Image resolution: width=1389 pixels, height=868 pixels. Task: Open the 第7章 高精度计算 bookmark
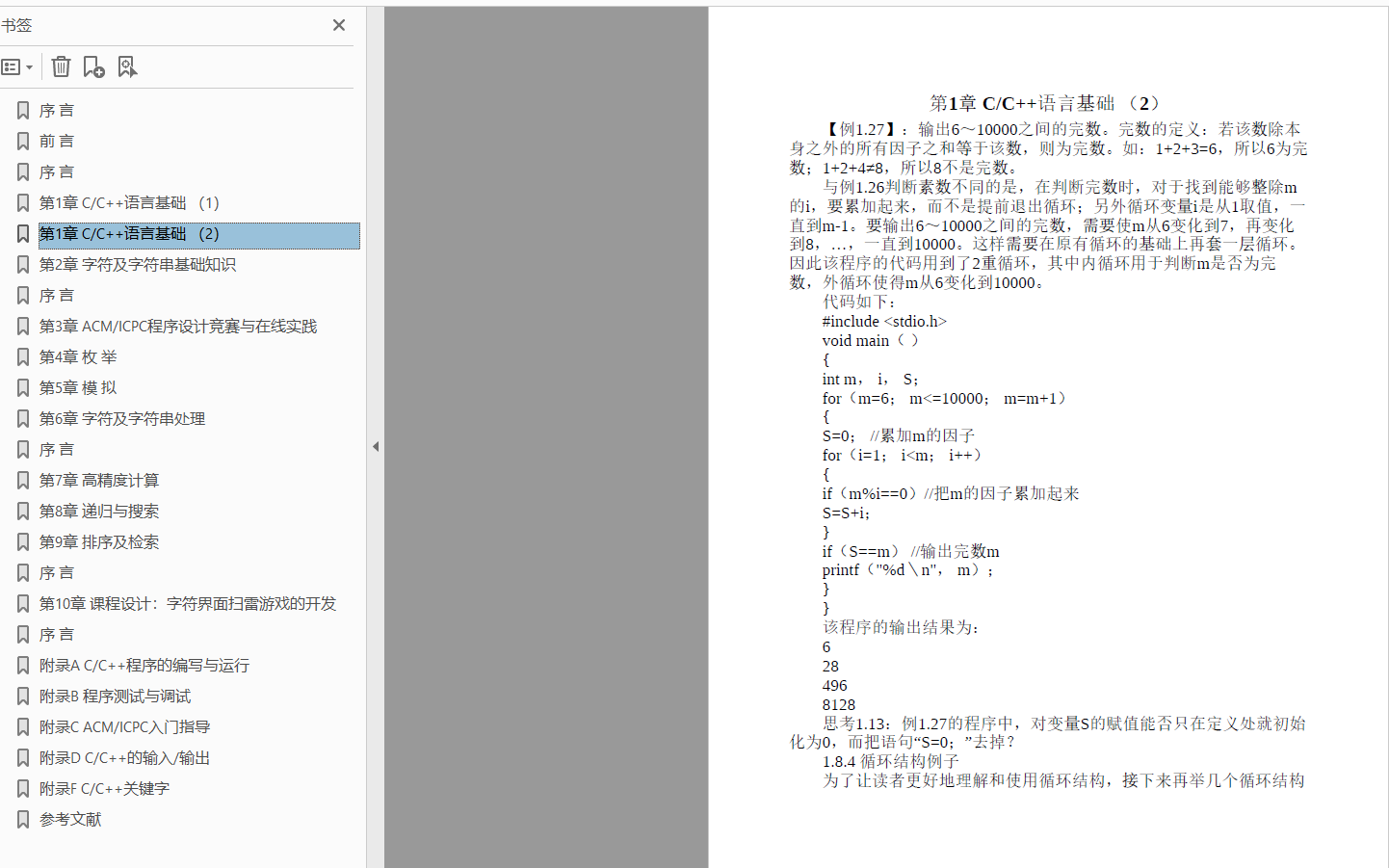coord(100,480)
